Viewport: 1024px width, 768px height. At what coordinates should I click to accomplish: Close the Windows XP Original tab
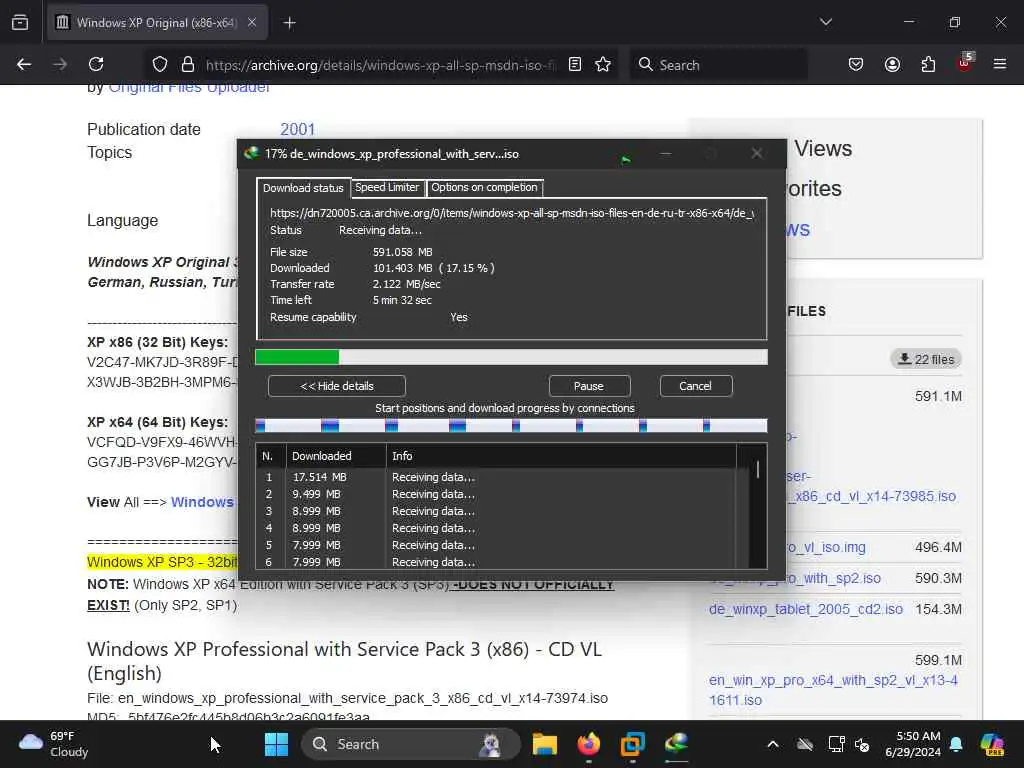(252, 23)
